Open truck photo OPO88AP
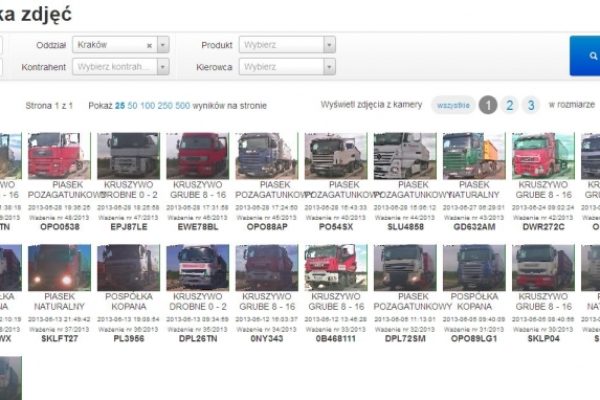The image size is (600, 400). click(x=267, y=156)
